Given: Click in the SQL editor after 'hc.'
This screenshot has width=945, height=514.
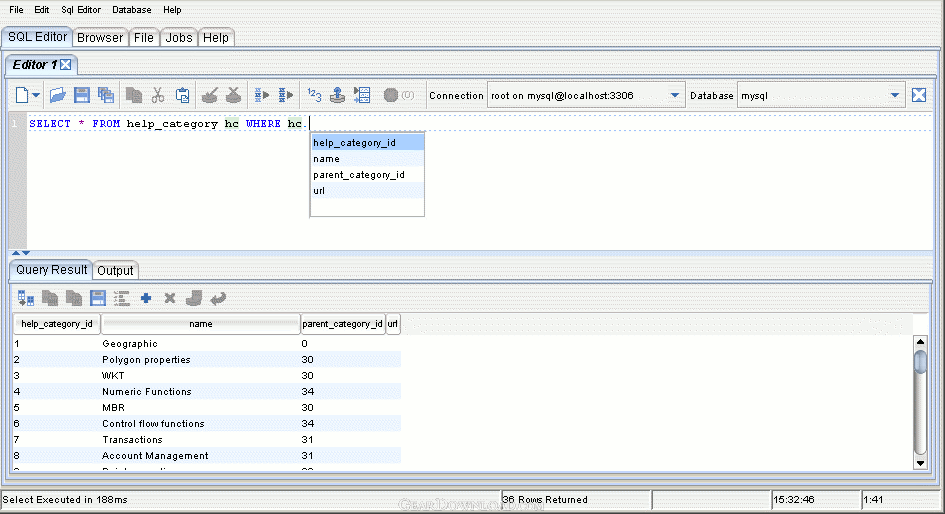Looking at the screenshot, I should (x=309, y=124).
